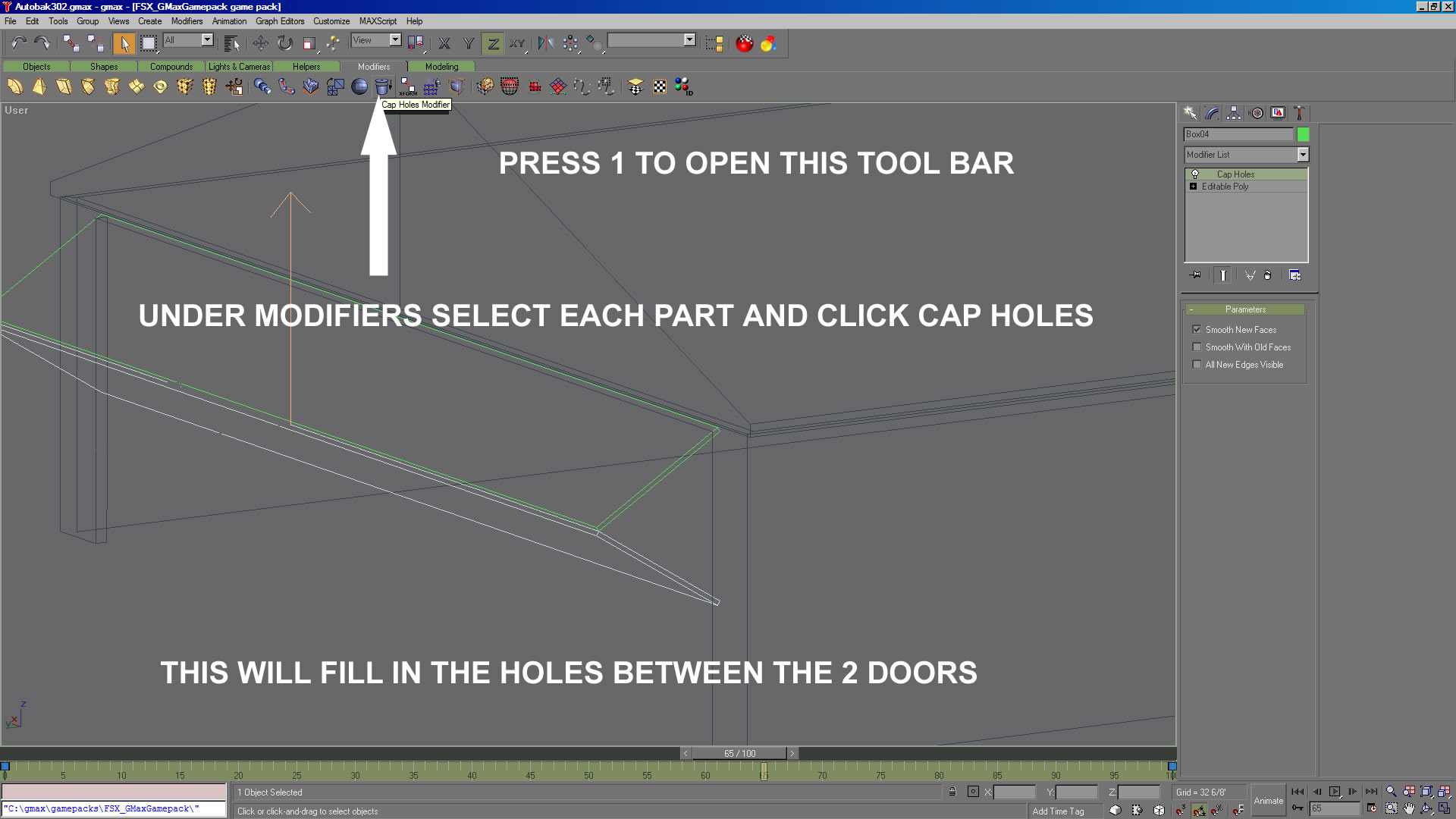1456x819 pixels.
Task: Click the Material ID modifier icon
Action: coord(683,86)
